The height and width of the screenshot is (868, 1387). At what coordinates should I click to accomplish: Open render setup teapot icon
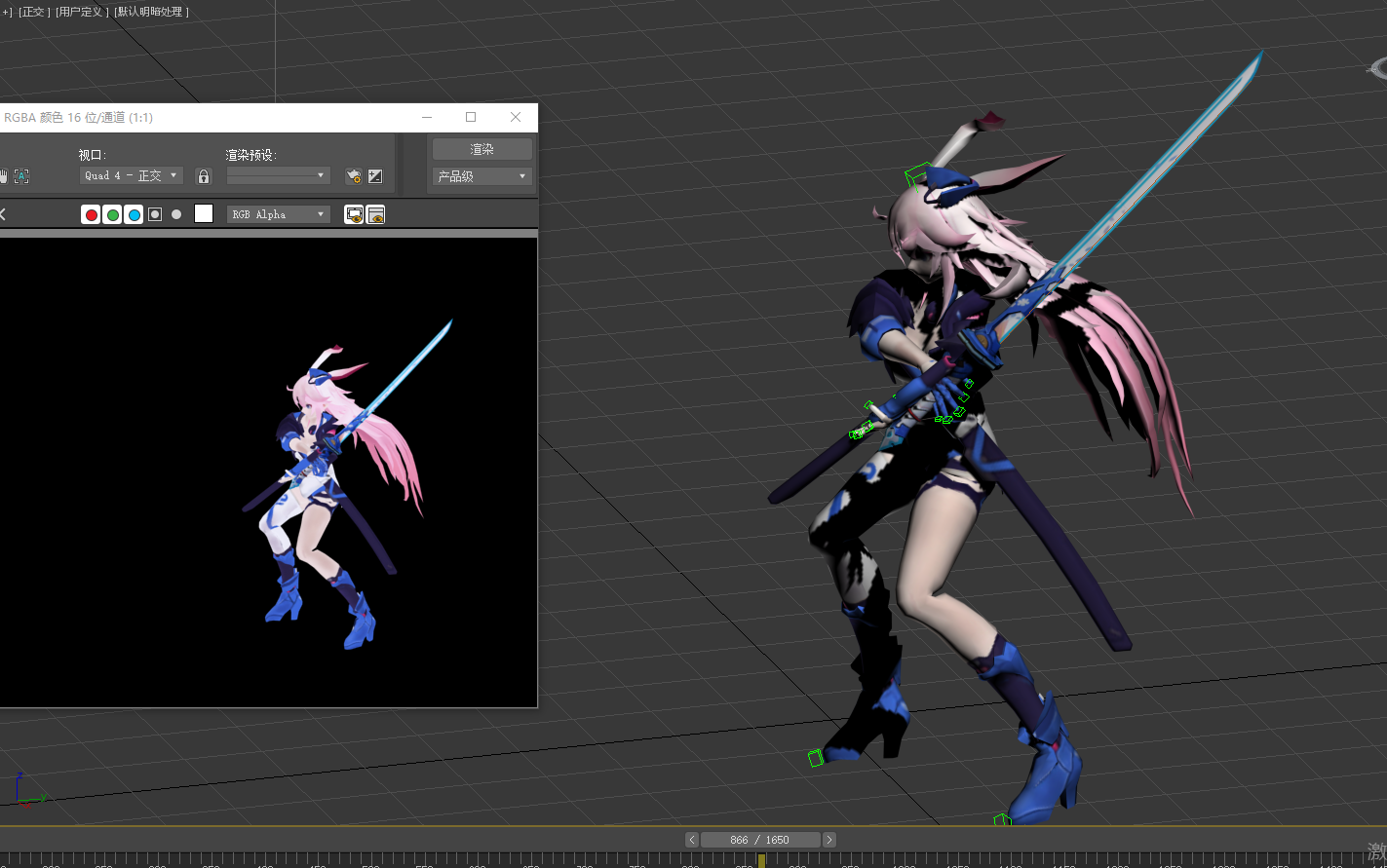click(354, 176)
